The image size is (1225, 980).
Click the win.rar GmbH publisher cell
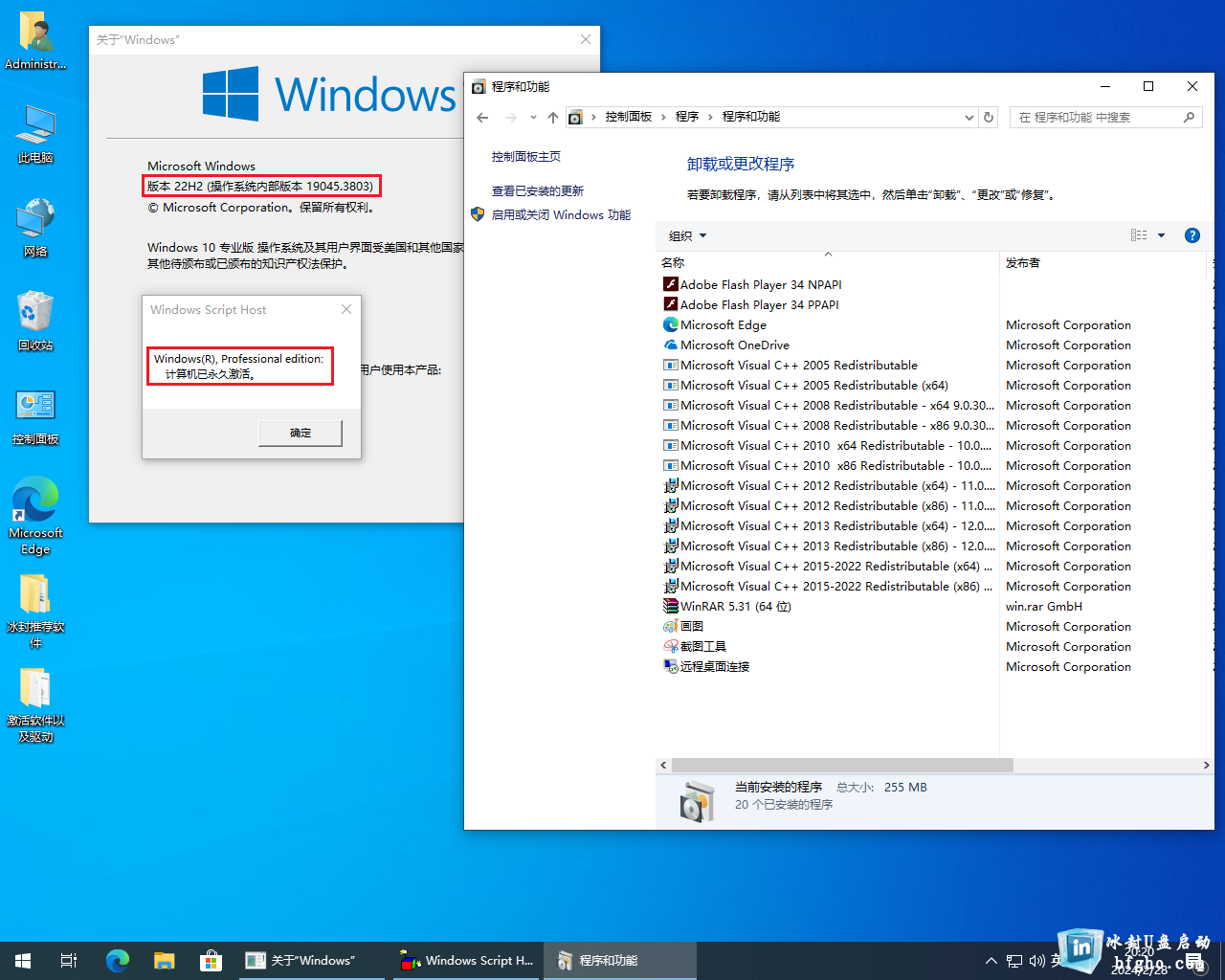pos(1044,606)
